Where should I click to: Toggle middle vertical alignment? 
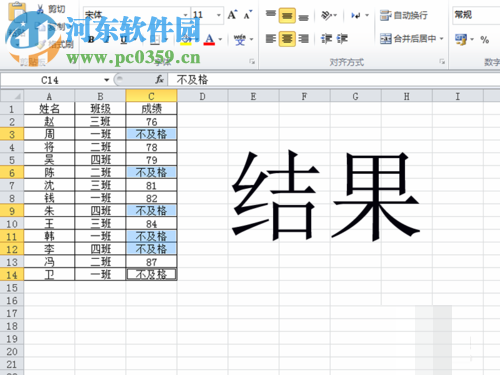coord(287,15)
